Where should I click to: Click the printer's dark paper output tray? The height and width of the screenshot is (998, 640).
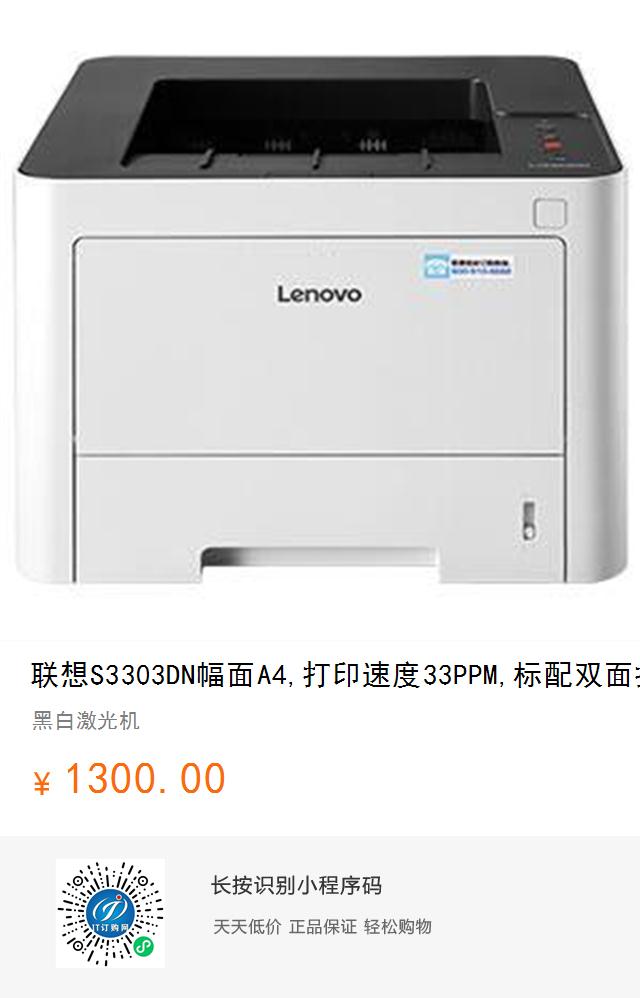click(x=312, y=122)
